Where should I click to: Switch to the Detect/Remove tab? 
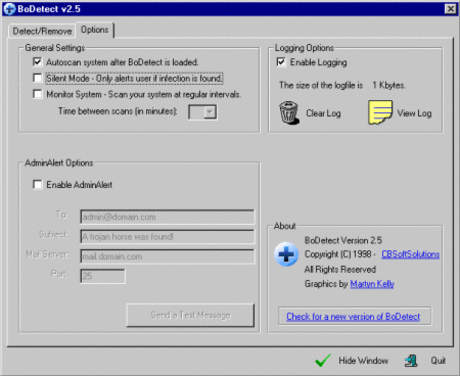click(x=42, y=31)
